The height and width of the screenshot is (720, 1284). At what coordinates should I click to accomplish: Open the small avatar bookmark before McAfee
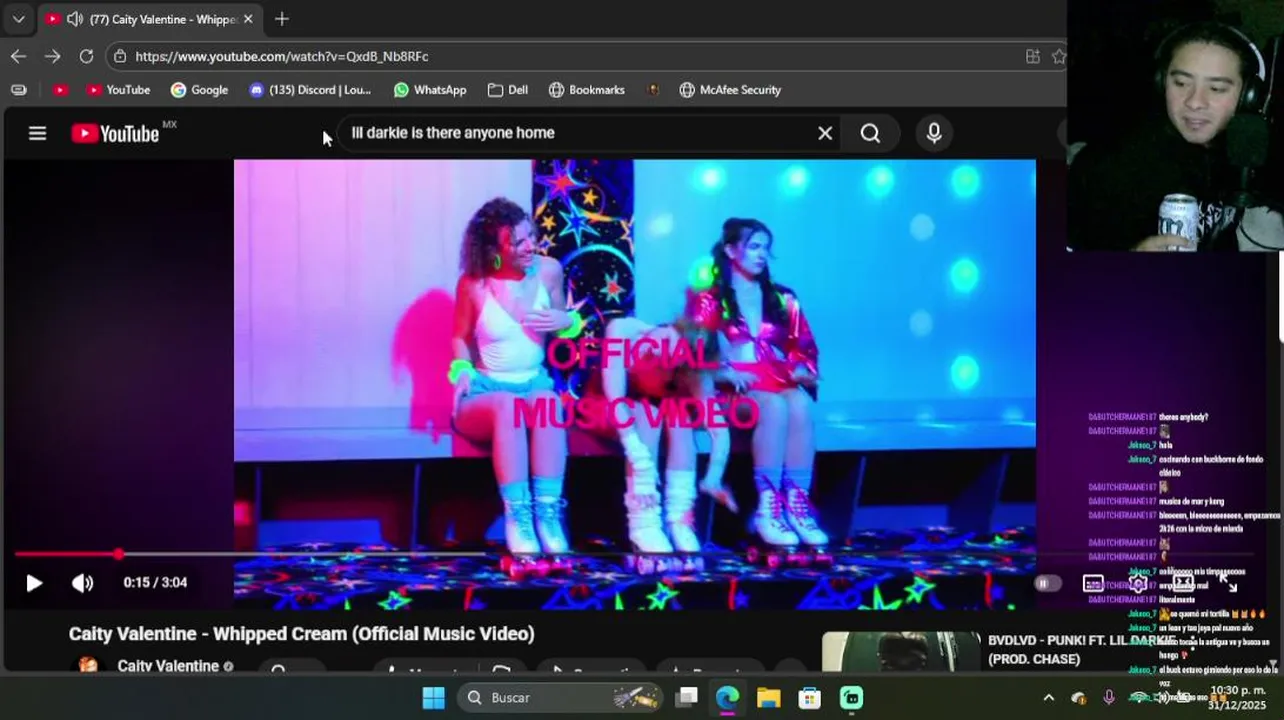click(x=653, y=90)
